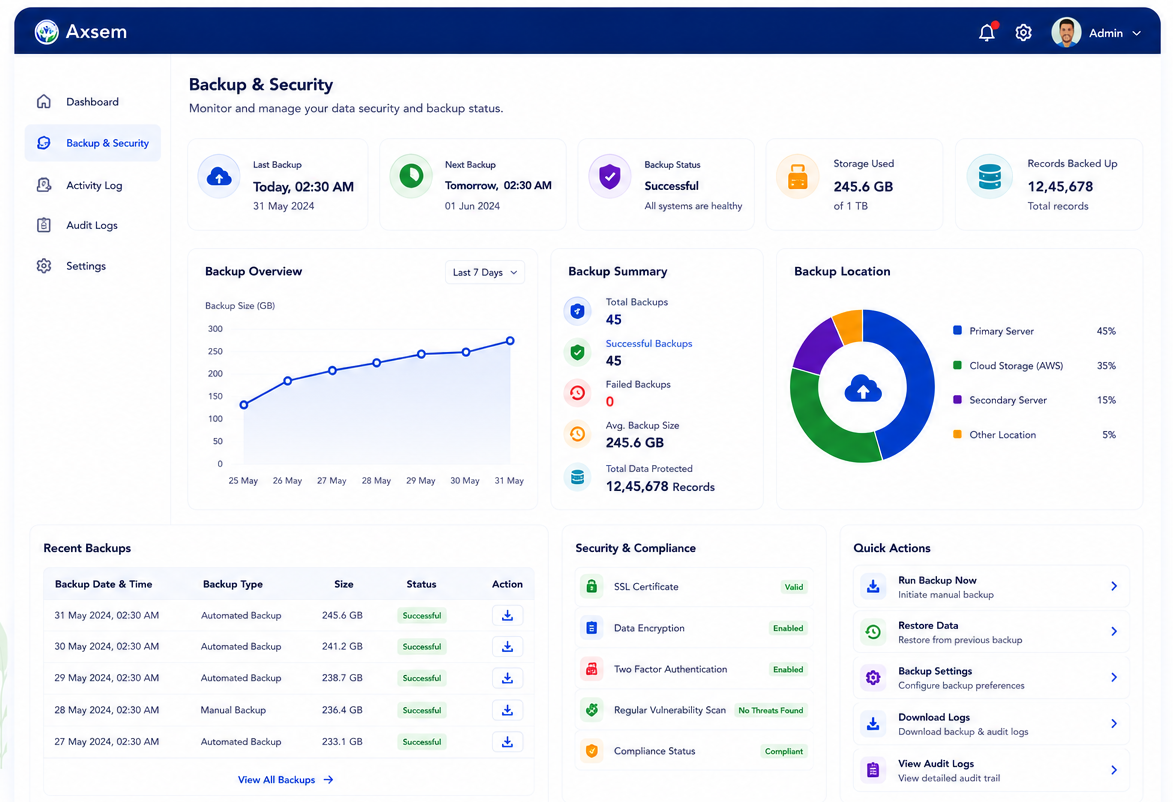1173x802 pixels.
Task: Click the 28 May chart data point
Action: point(377,363)
